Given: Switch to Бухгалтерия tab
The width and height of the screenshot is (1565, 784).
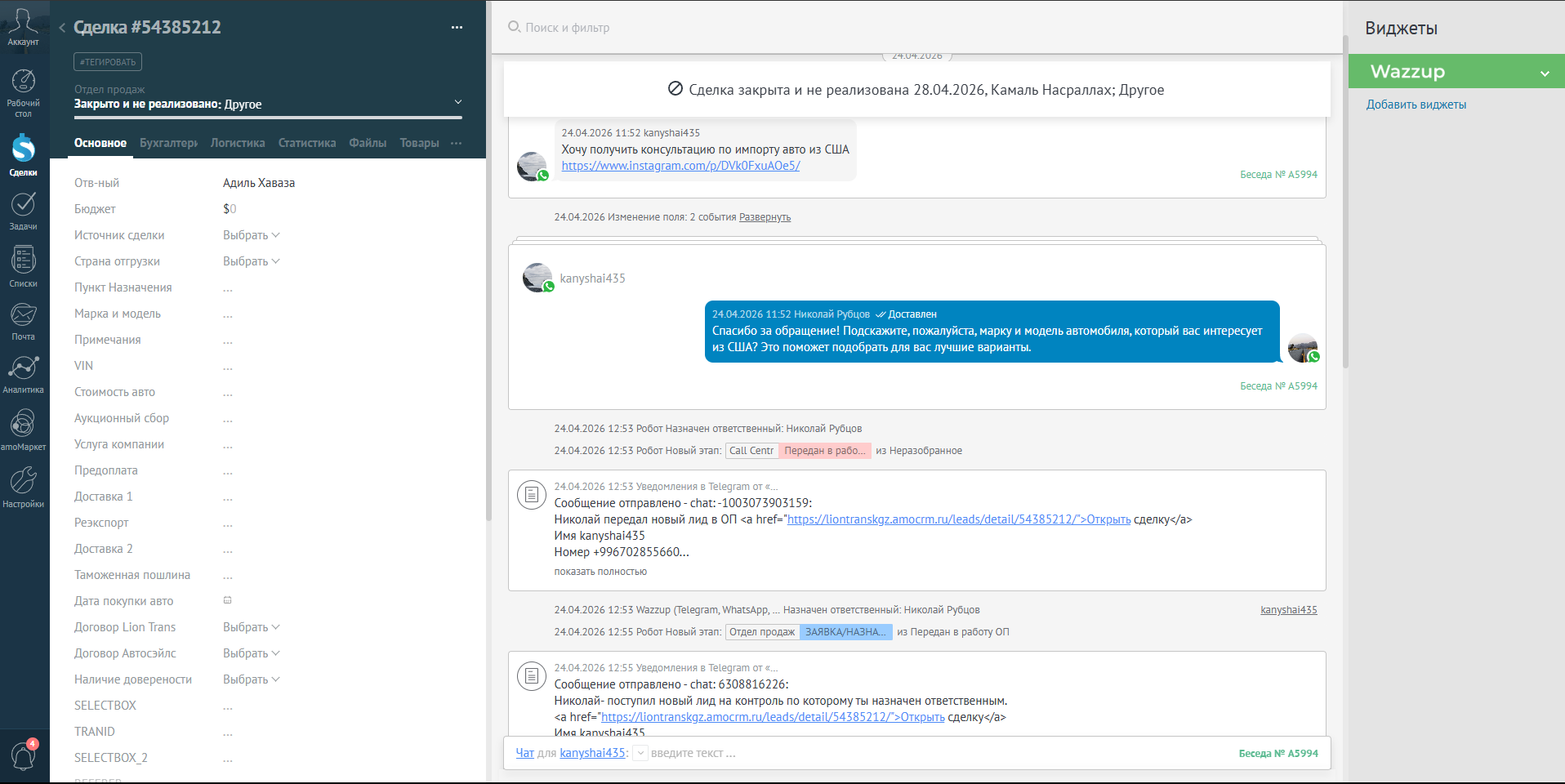Looking at the screenshot, I should (x=169, y=143).
